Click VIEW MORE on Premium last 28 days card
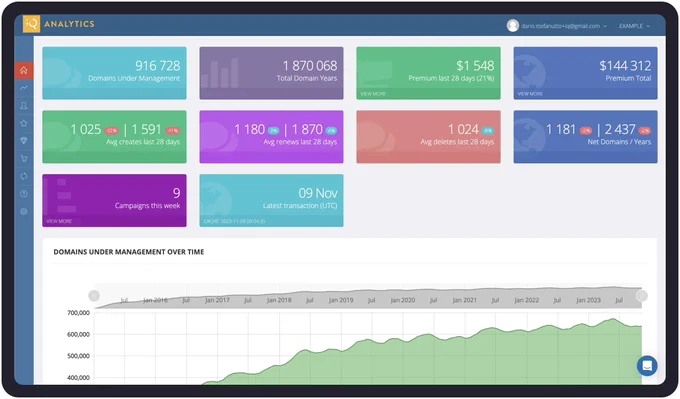Screen dimensions: 680x399 pyautogui.click(x=373, y=94)
